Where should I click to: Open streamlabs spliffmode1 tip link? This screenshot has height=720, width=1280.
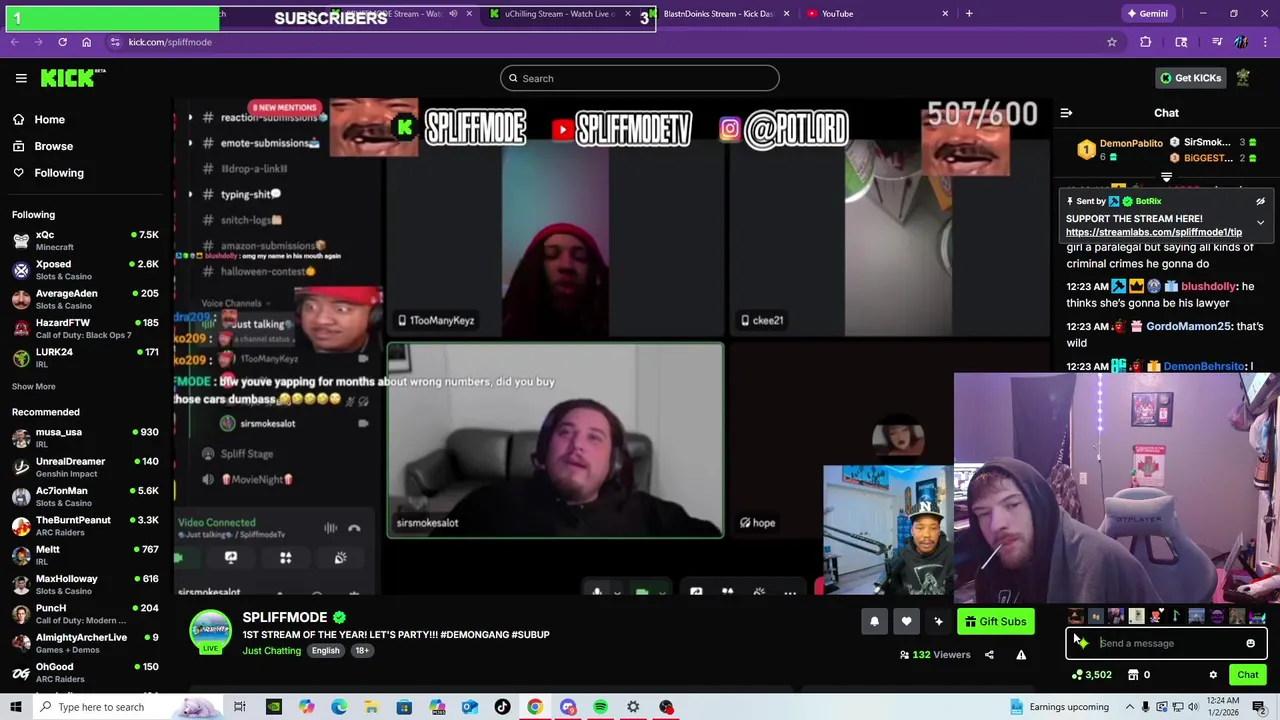click(x=1154, y=232)
